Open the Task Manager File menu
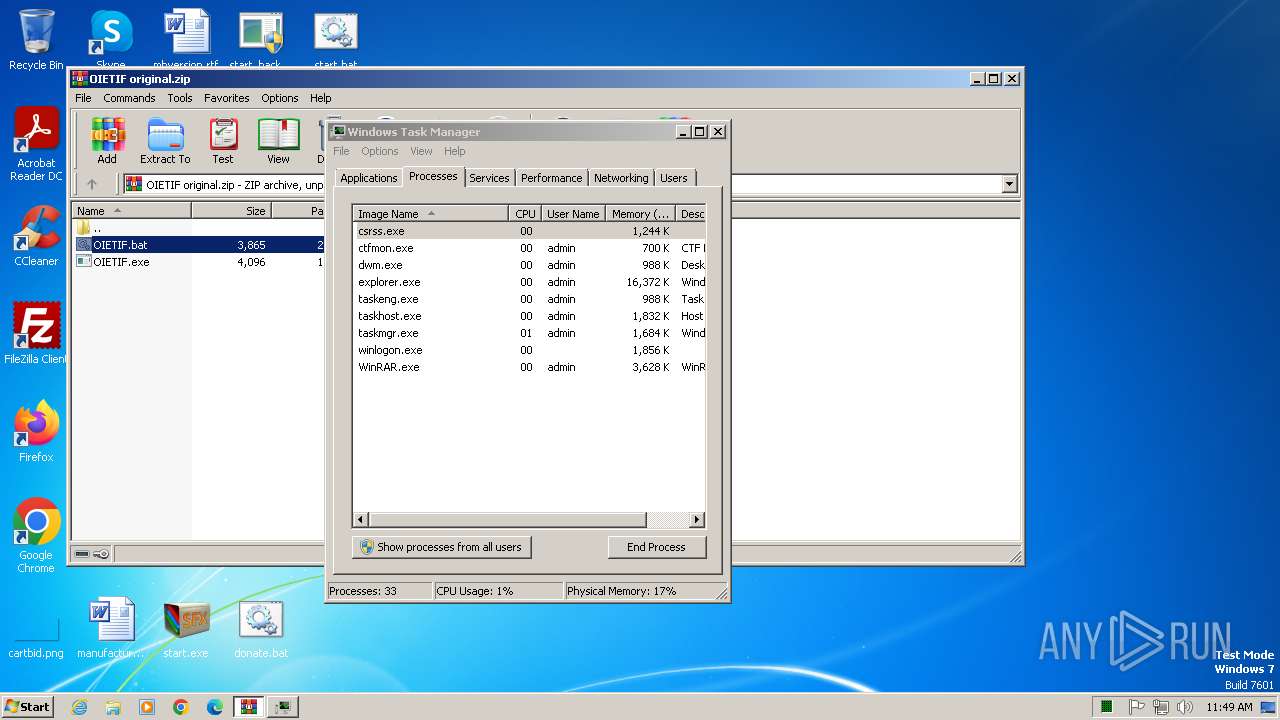1280x720 pixels. coord(341,151)
